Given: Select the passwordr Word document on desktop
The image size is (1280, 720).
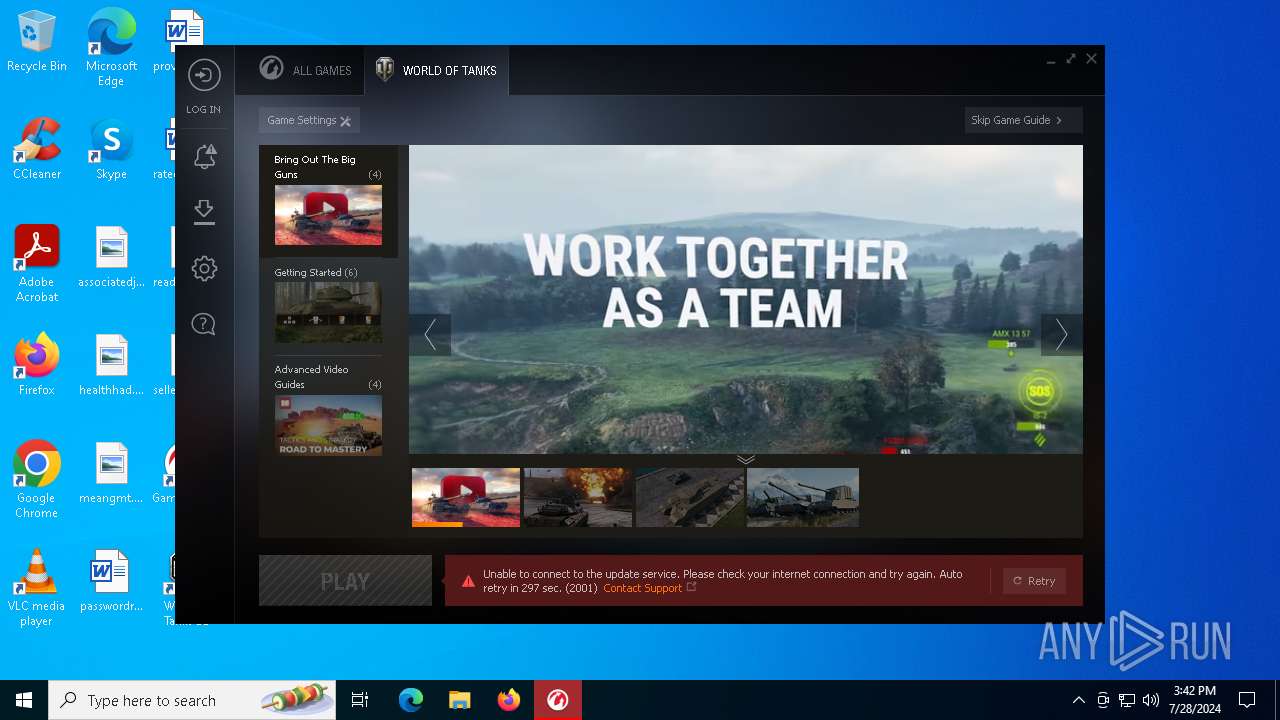Looking at the screenshot, I should 111,581.
